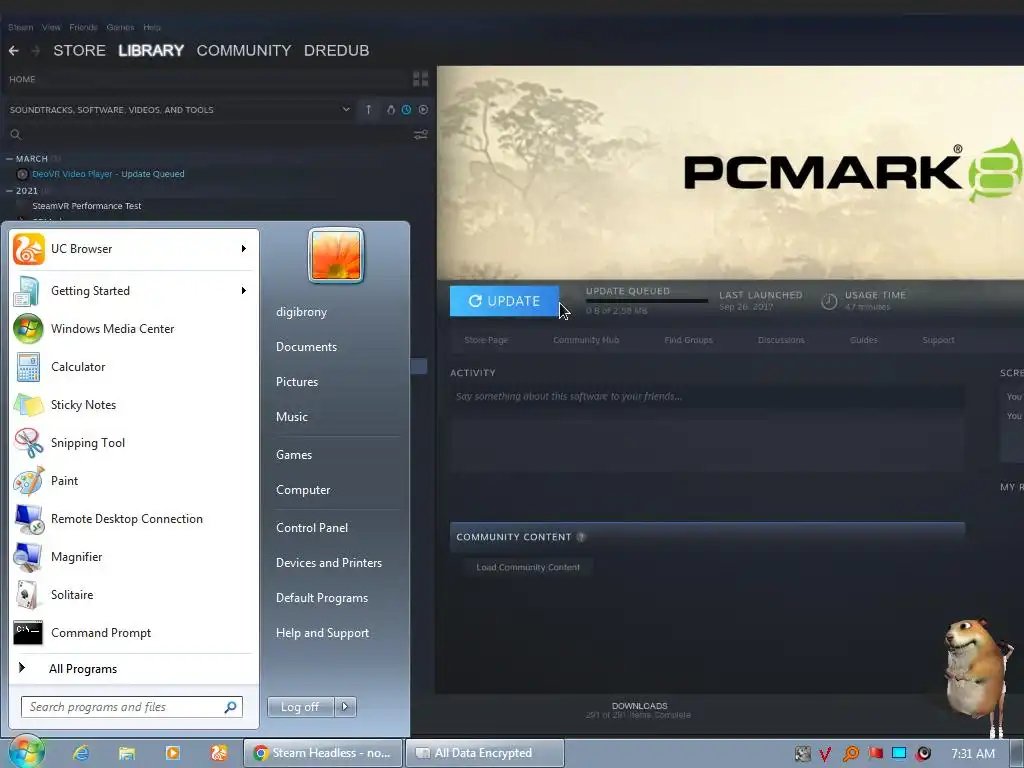Open Command Prompt

point(134,633)
